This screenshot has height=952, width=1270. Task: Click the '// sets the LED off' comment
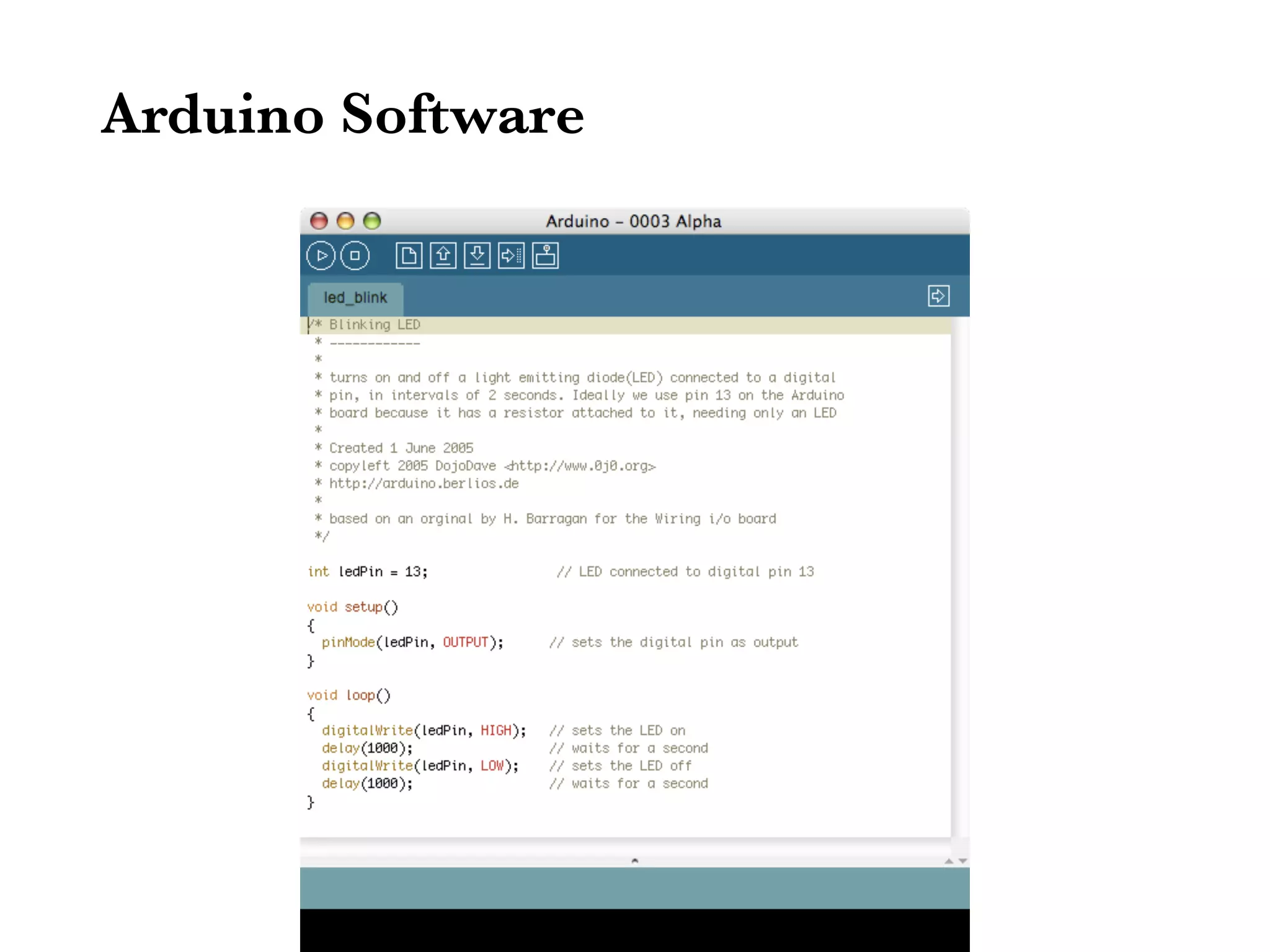[621, 766]
